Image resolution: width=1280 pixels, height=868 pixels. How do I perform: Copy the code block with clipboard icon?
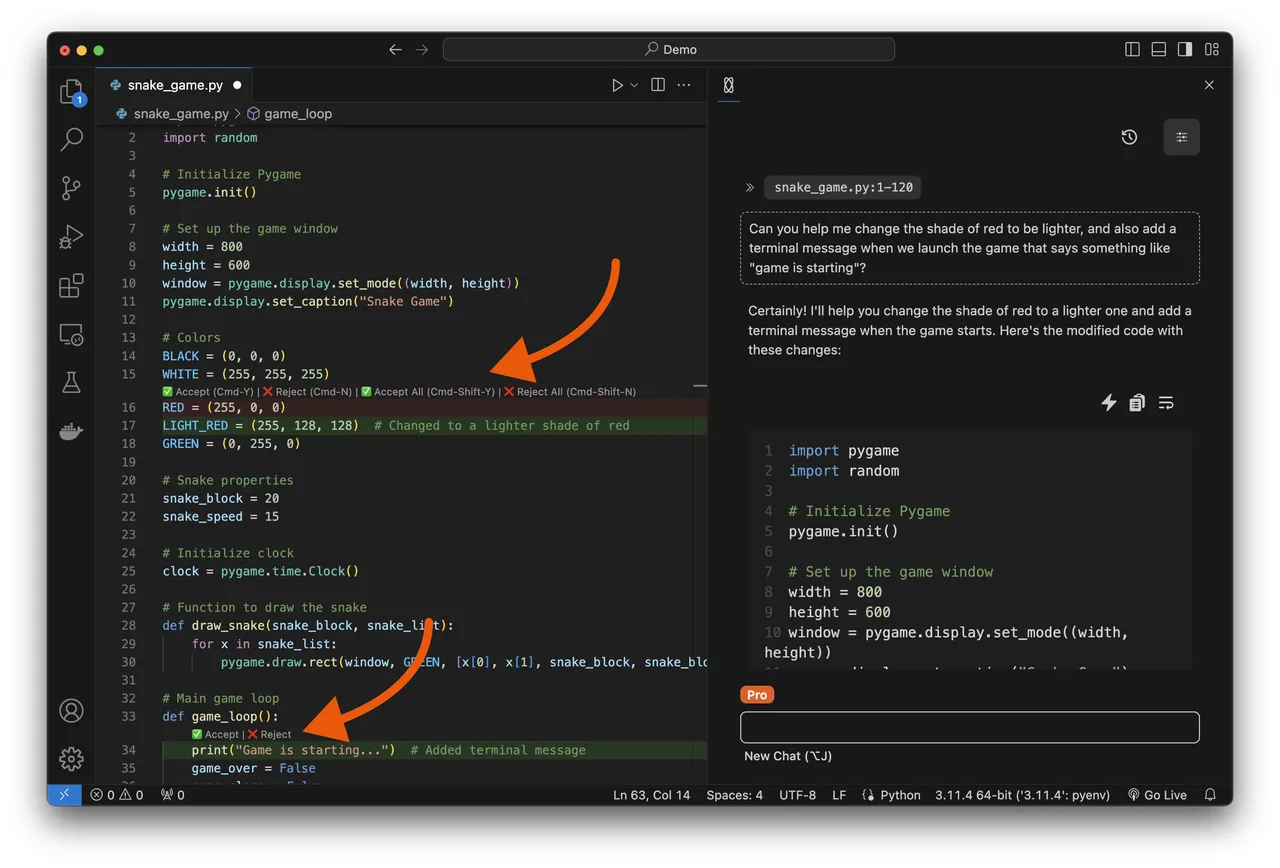[1137, 403]
